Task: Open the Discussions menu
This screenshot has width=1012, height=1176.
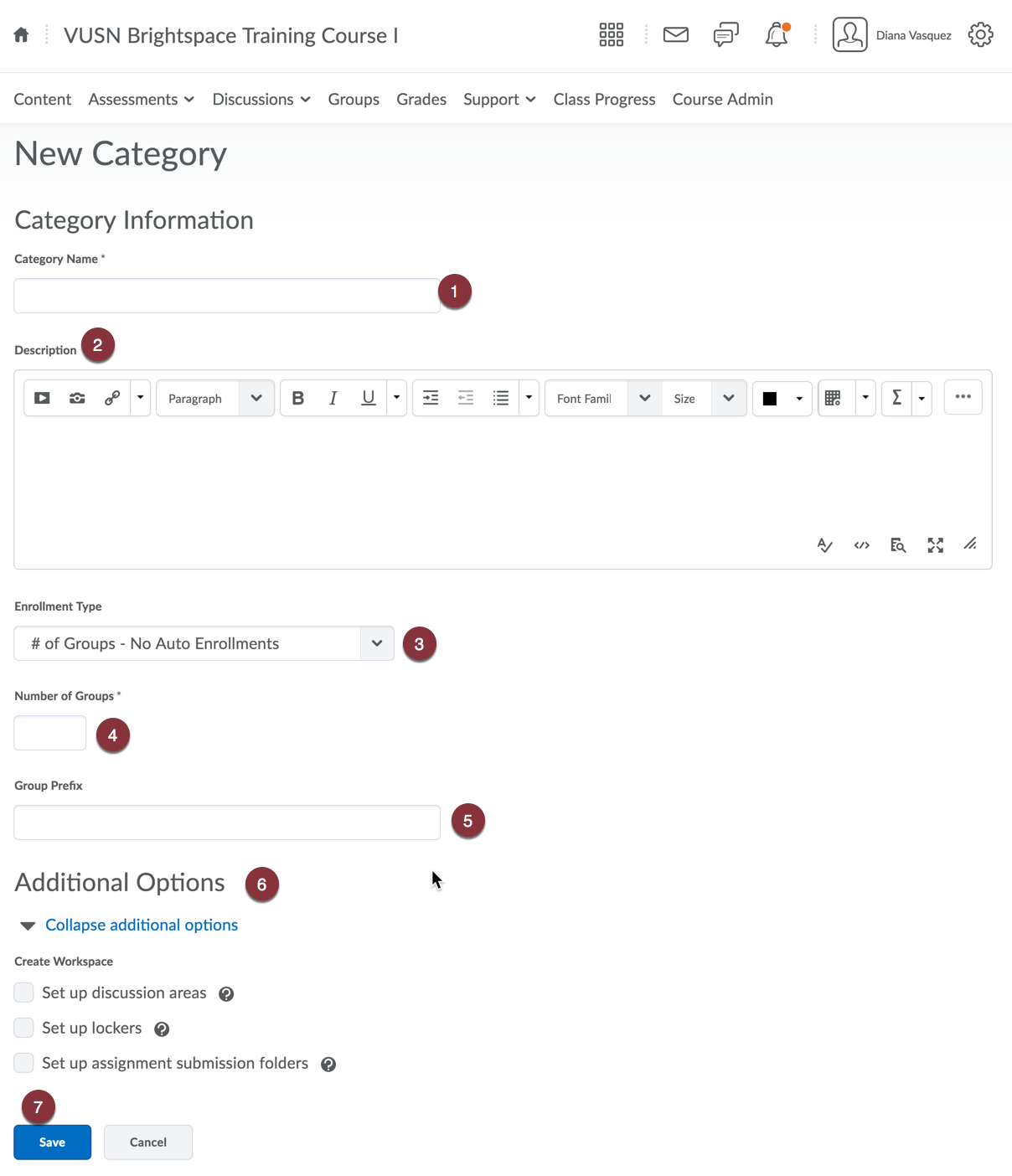Action: 261,99
